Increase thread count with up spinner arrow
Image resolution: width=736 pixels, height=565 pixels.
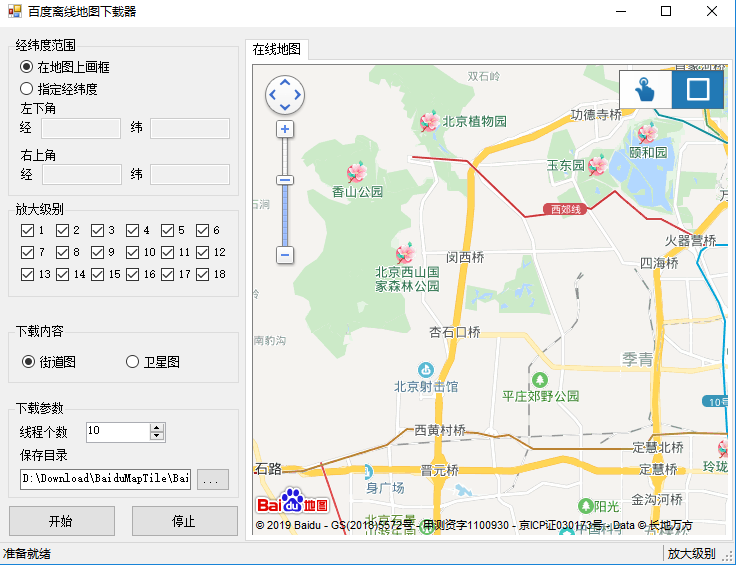pos(157,428)
